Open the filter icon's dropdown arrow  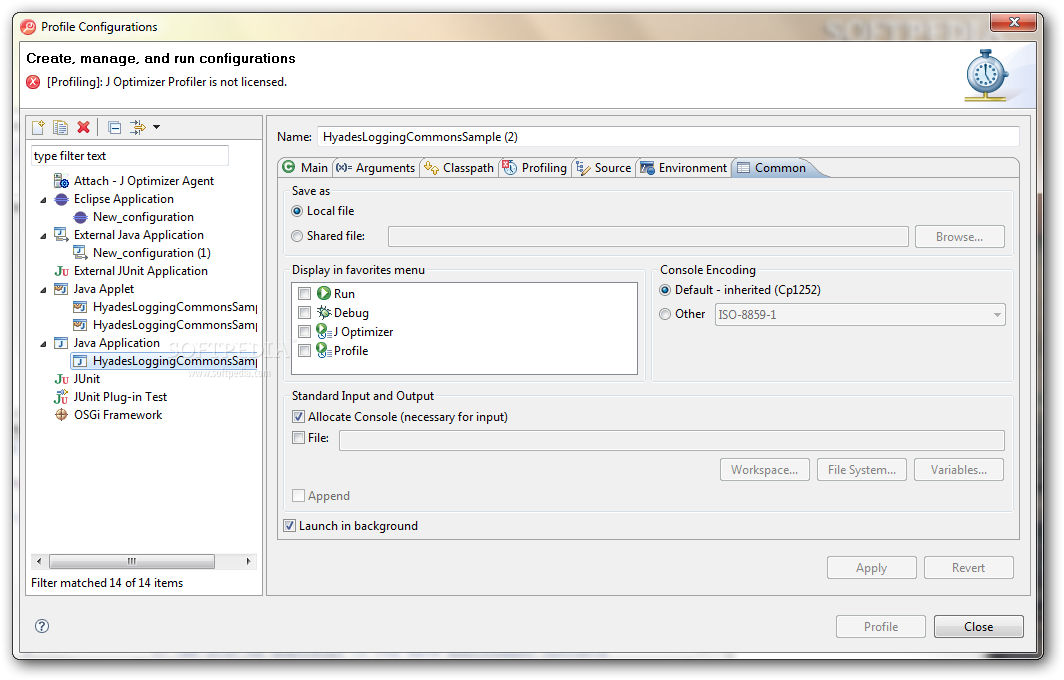[x=157, y=127]
